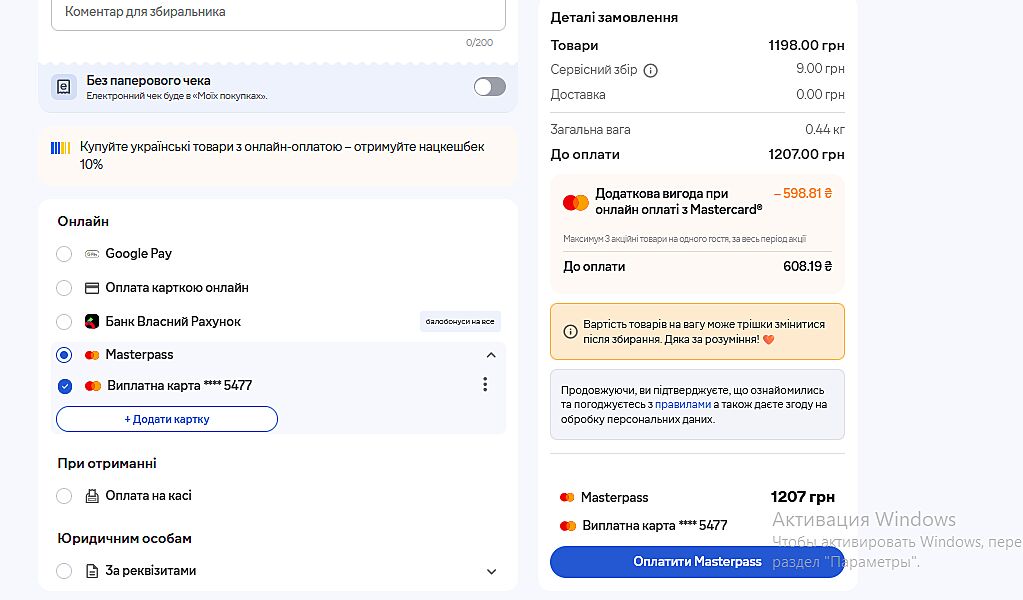Click the + Додати картку button

point(167,419)
